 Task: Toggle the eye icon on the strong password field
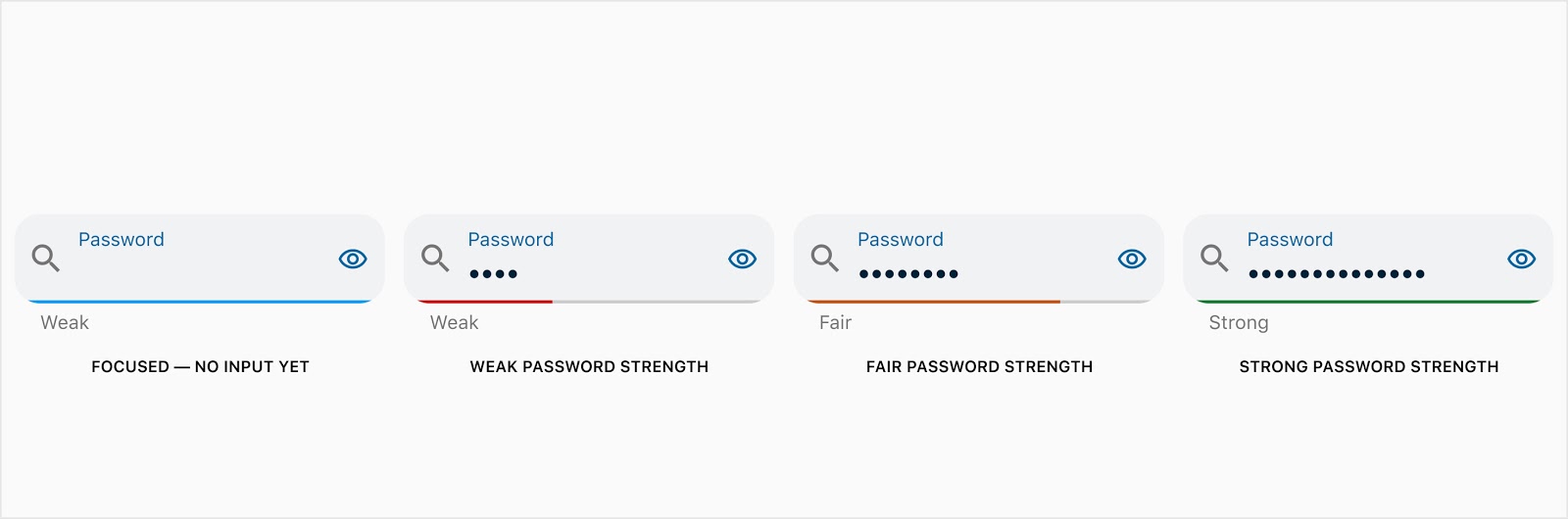coord(1522,259)
